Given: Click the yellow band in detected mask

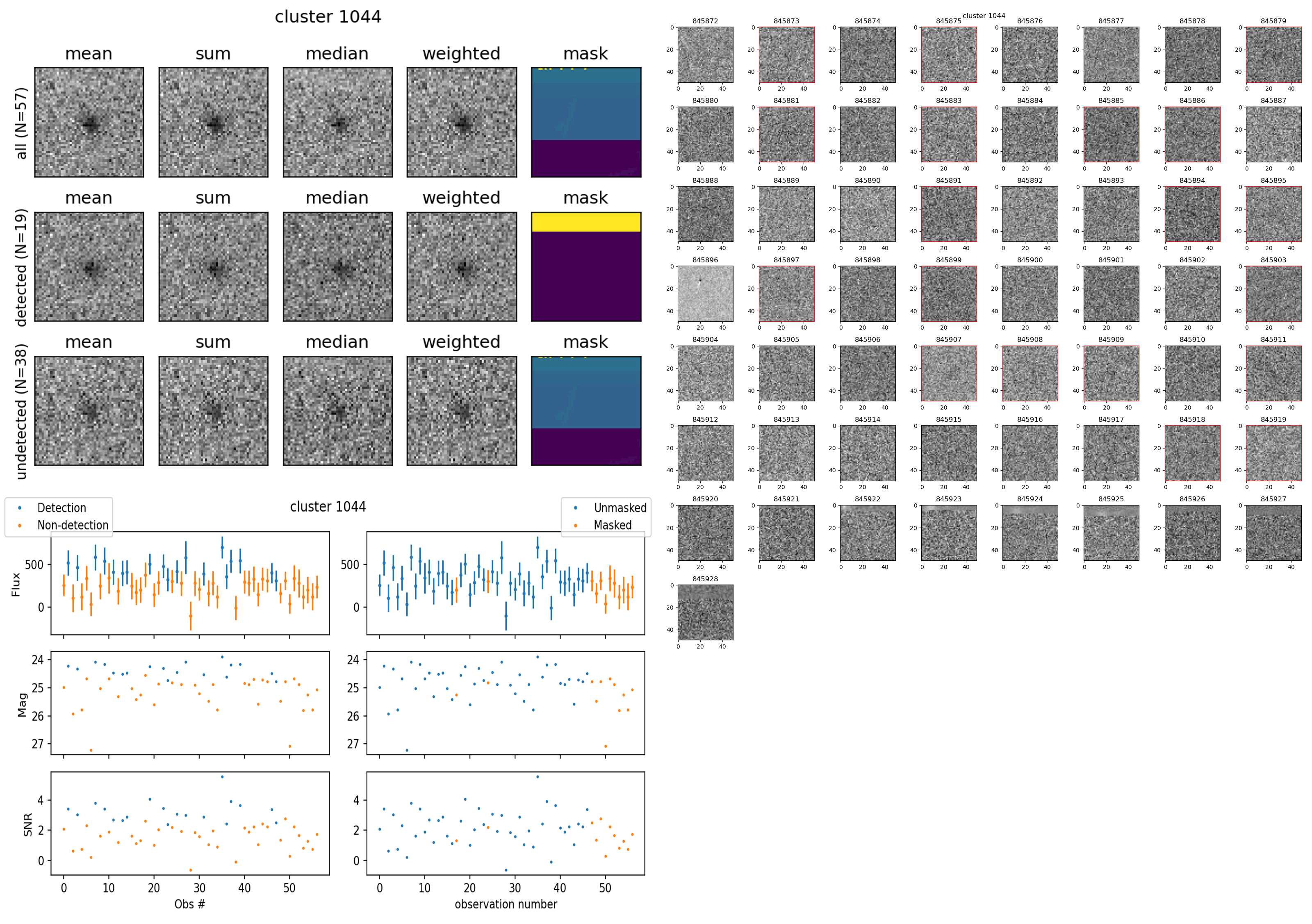Looking at the screenshot, I should (586, 222).
